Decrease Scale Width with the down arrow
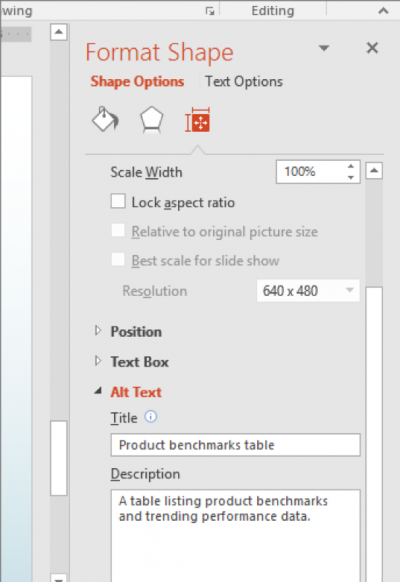The width and height of the screenshot is (400, 582). coord(351,177)
